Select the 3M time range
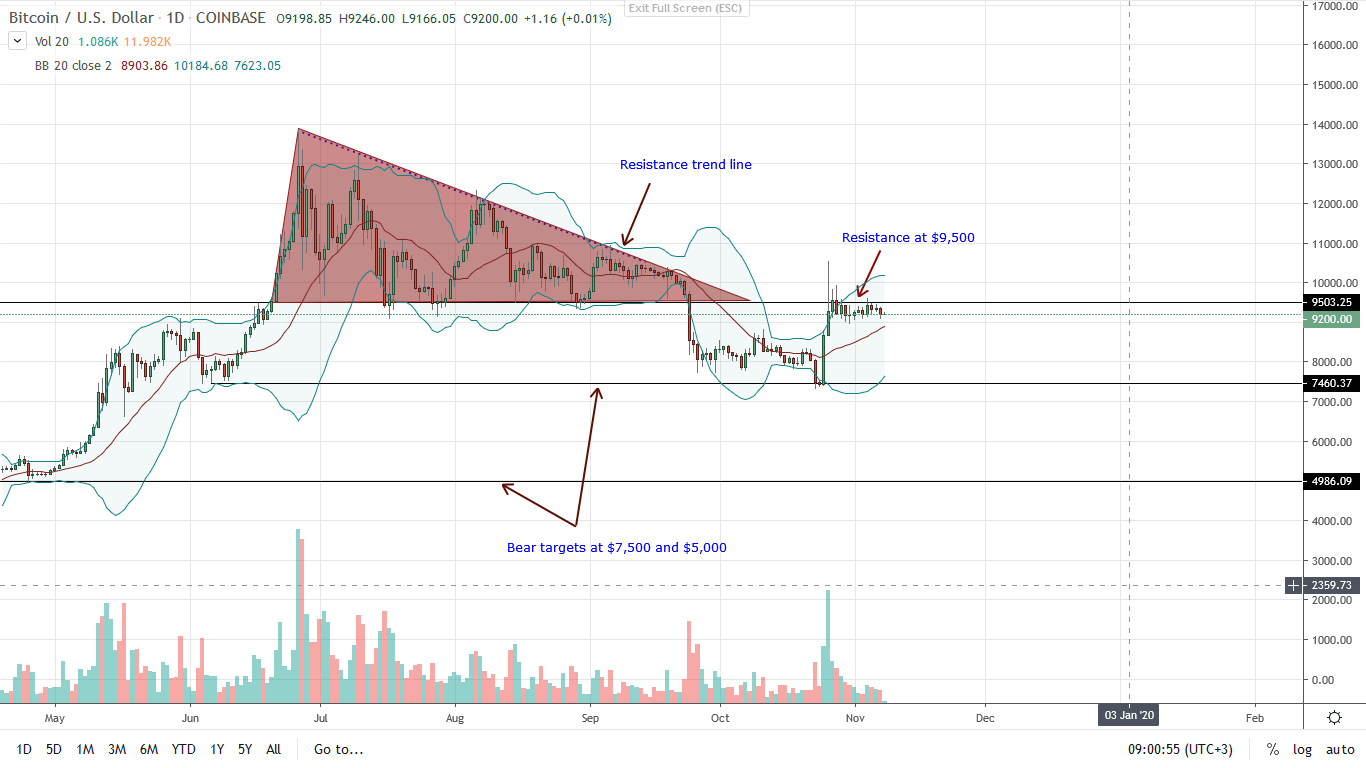 point(117,749)
